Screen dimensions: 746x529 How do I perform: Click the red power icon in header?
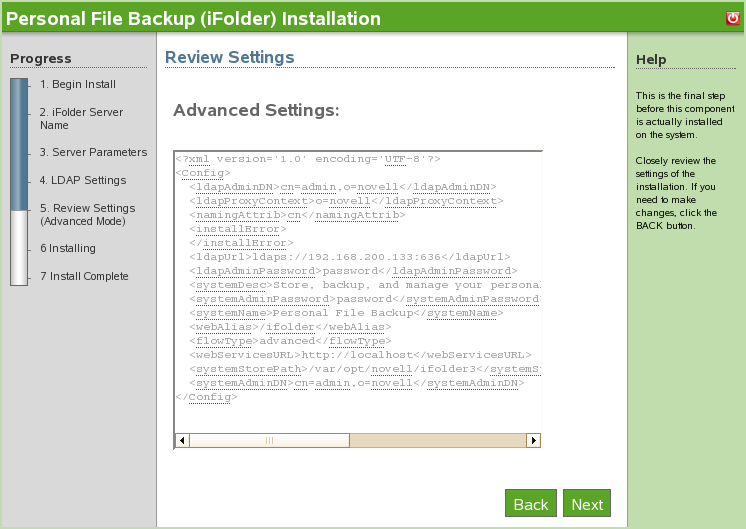(733, 18)
